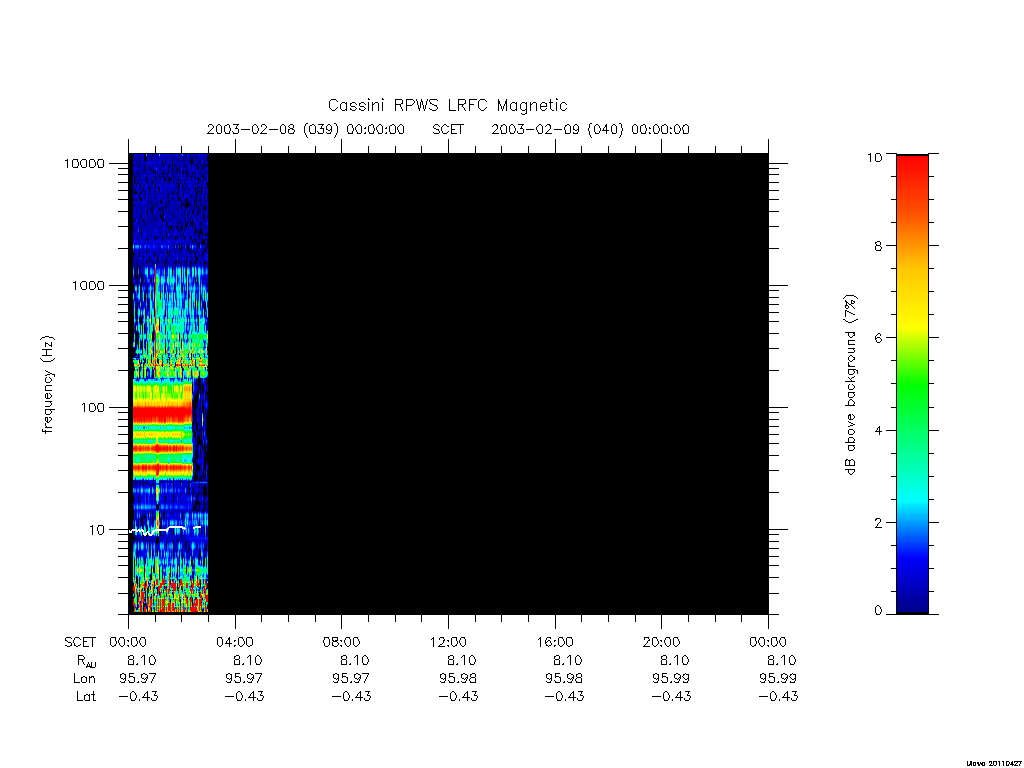
Task: Click the "dB above background (7%)" colorbar title
Action: [x=850, y=385]
